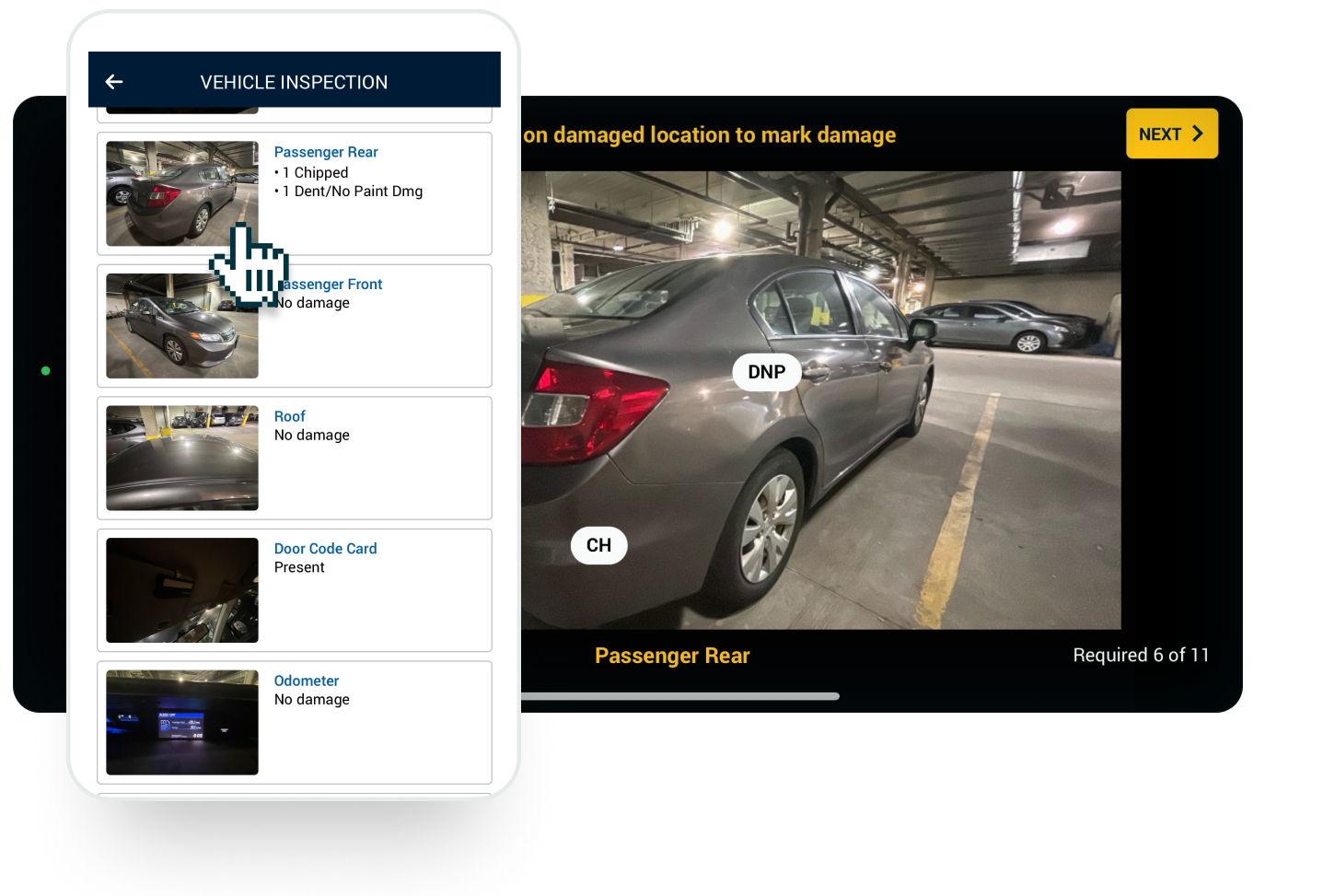Tap the back arrow in Vehicle Inspection header

(x=114, y=82)
